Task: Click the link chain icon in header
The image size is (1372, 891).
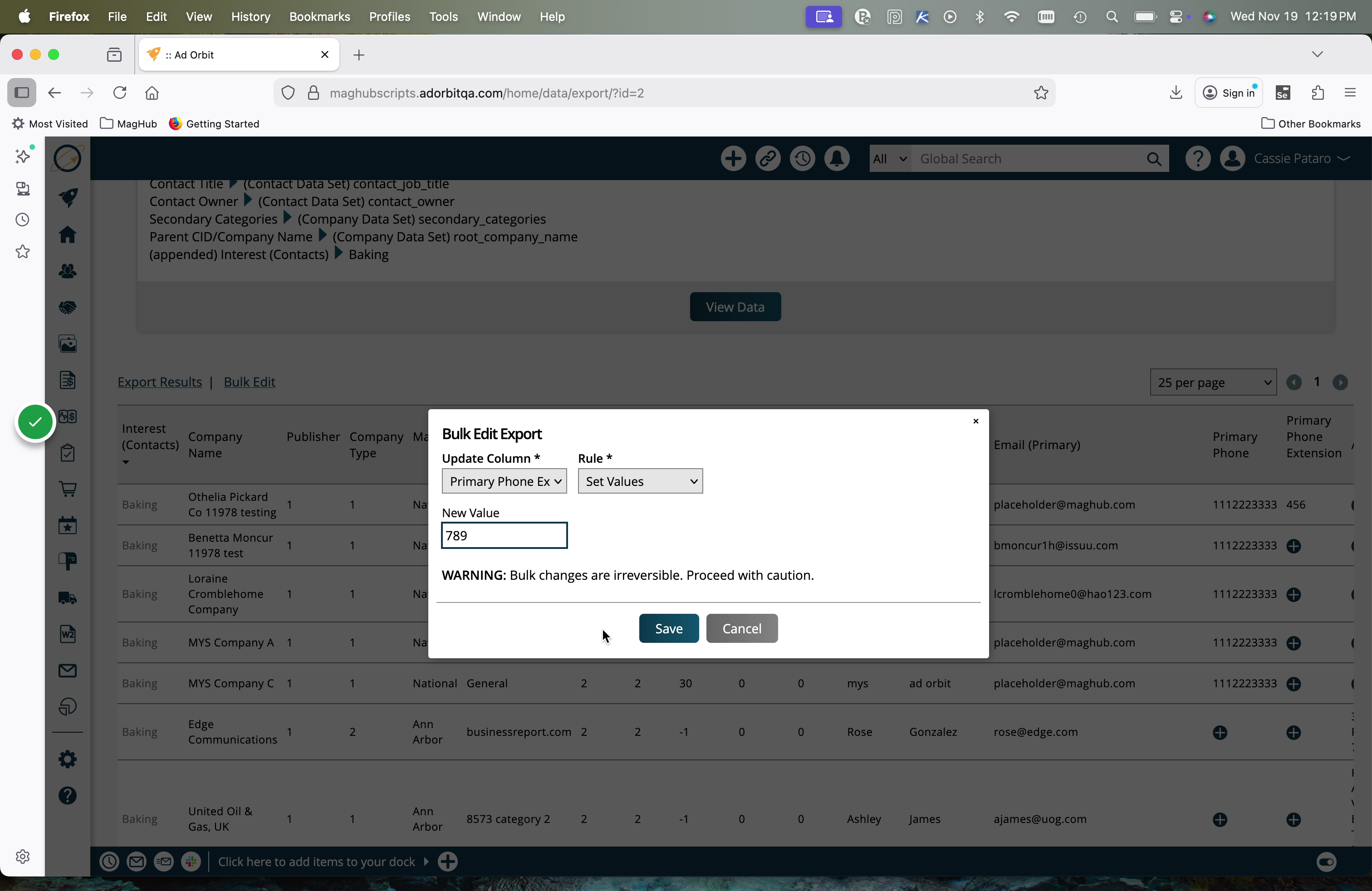Action: (767, 158)
